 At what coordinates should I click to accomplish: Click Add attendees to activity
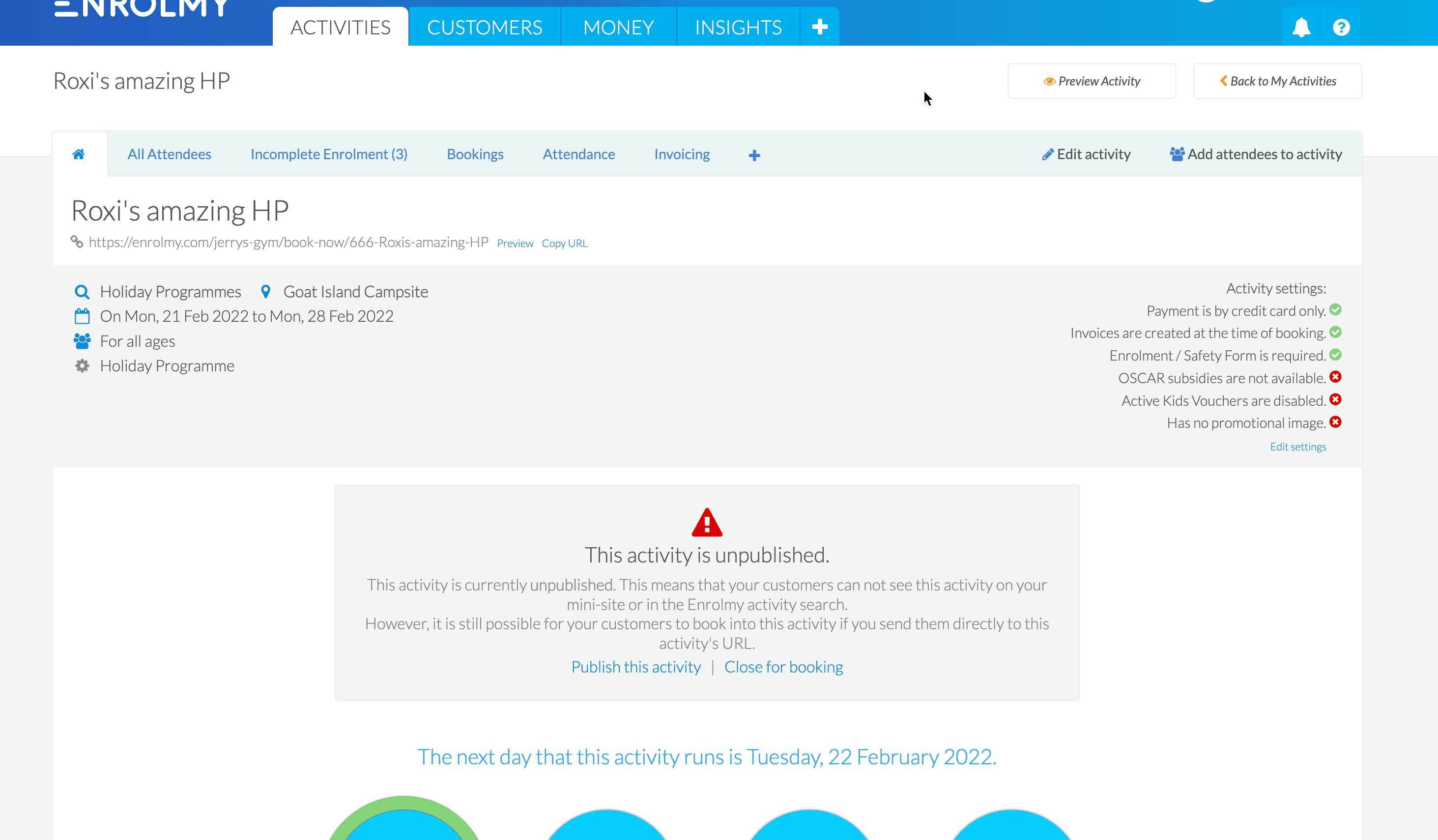[x=1256, y=154]
